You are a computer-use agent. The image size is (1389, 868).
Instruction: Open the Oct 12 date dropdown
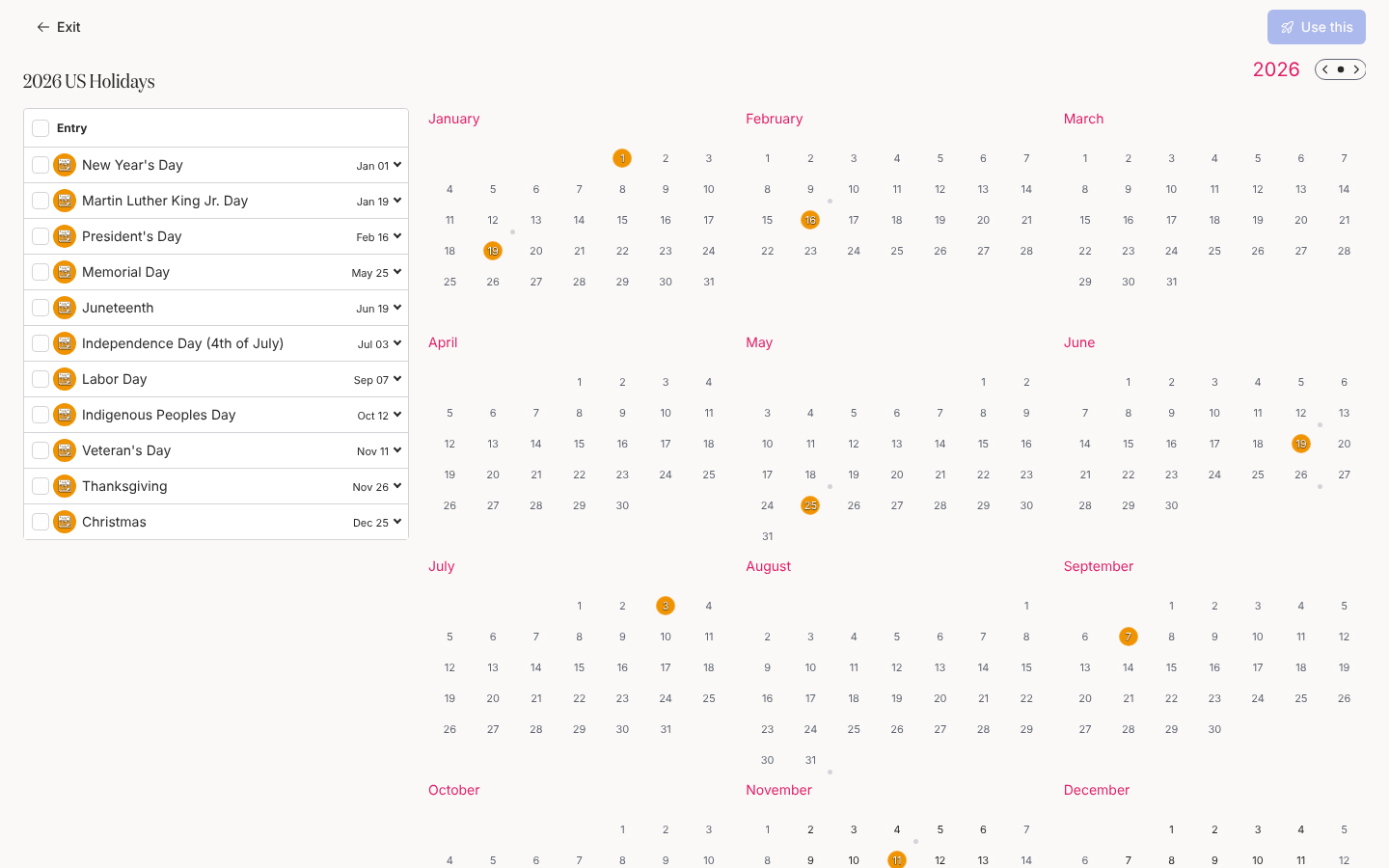pos(378,415)
